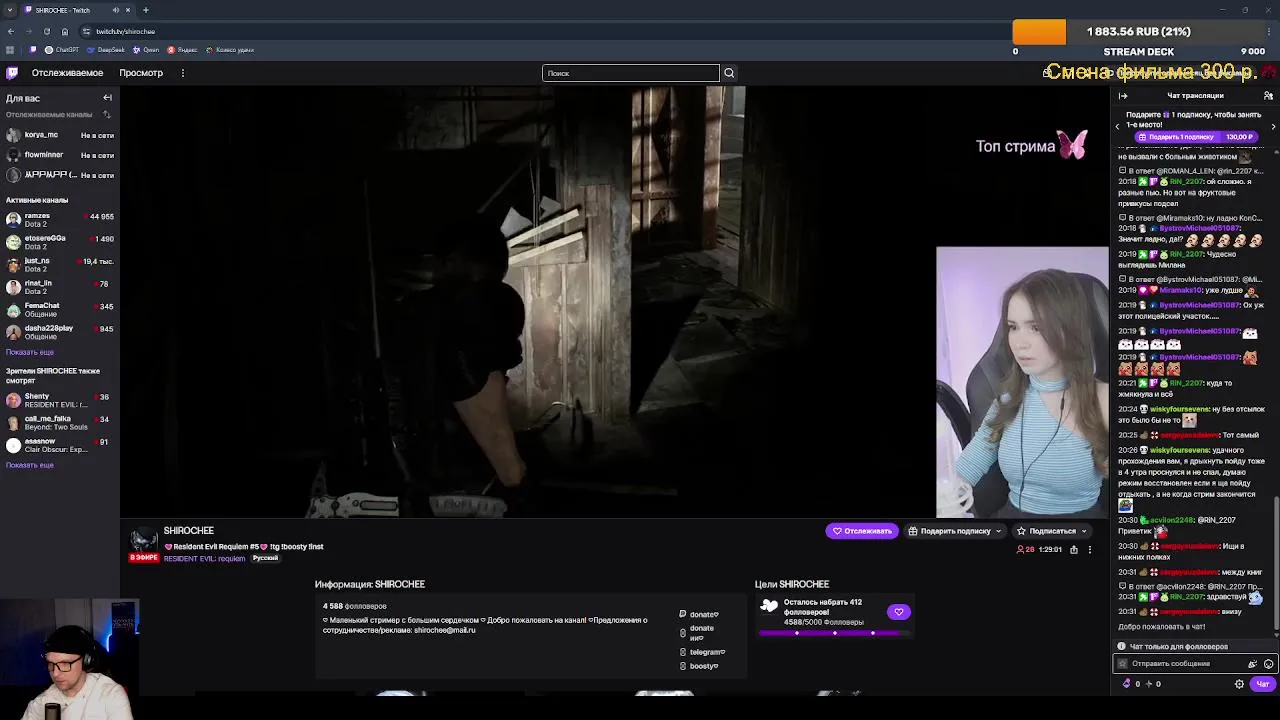Collapse the 'Для вас' sidebar arrow
The width and height of the screenshot is (1280, 720).
pos(107,98)
